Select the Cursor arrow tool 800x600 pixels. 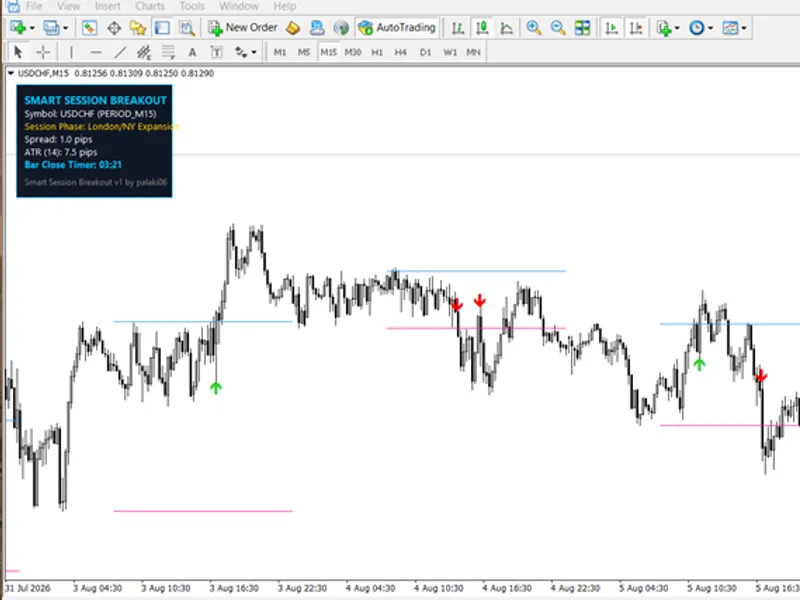pos(18,52)
